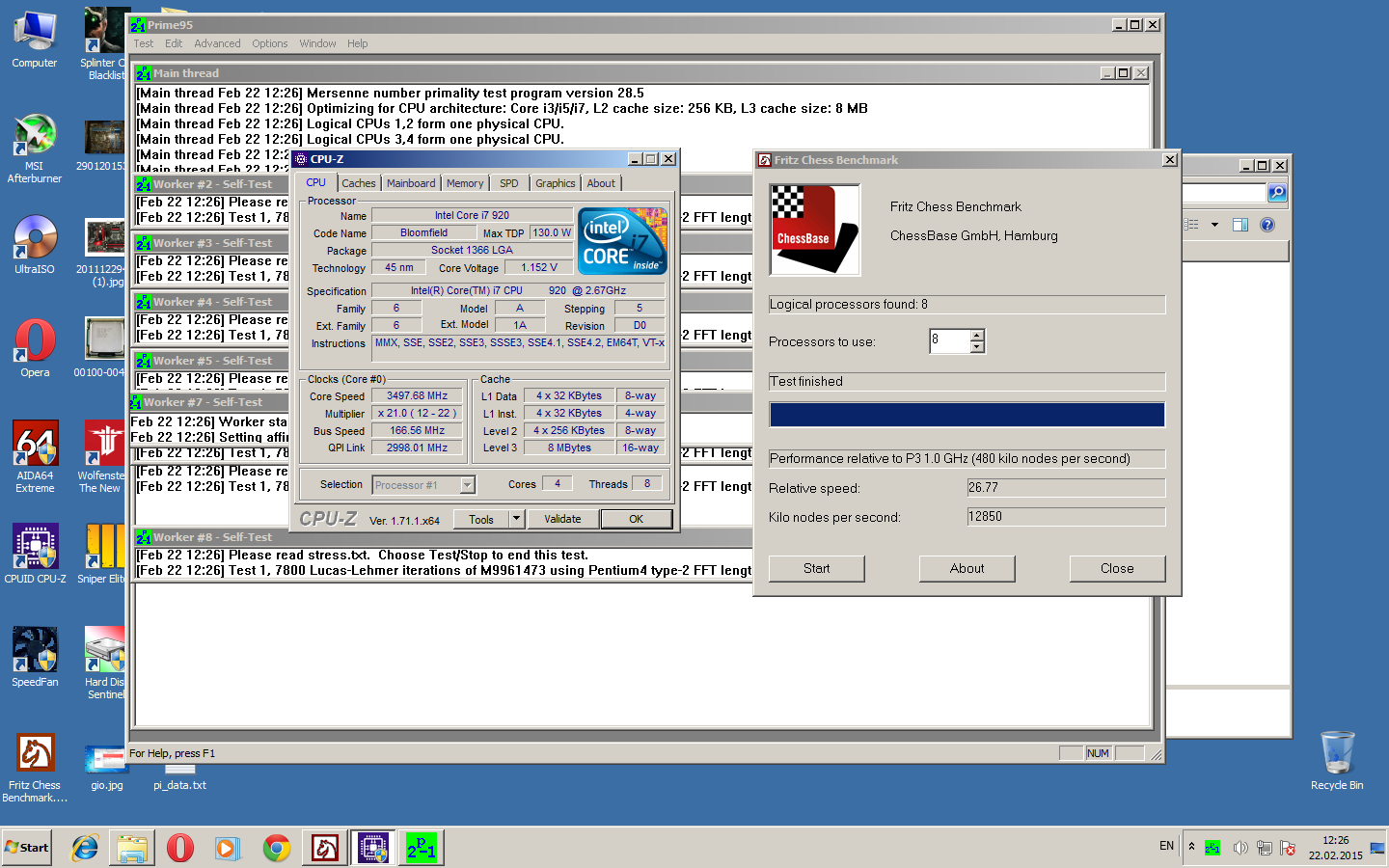The image size is (1389, 868).
Task: Open the Tools dropdown arrow in CPU-Z
Action: coord(517,519)
